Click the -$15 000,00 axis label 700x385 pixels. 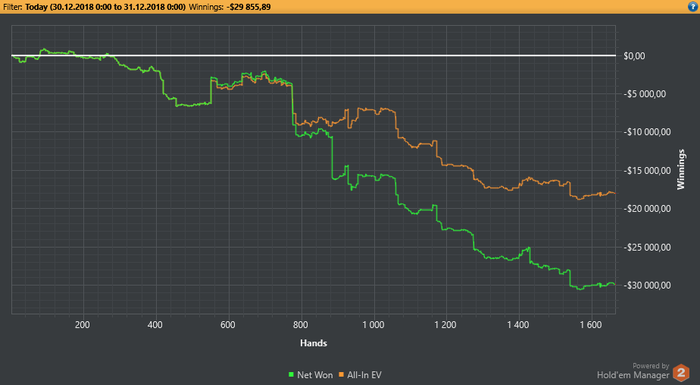[647, 170]
